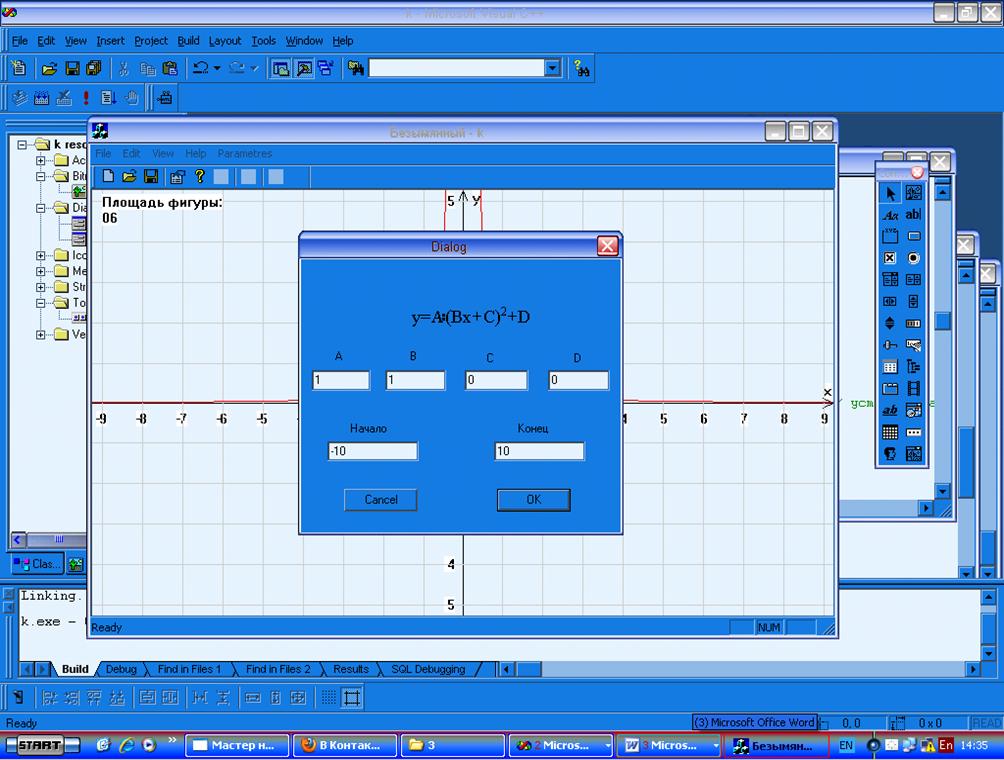Pick the Radio Button tool in Controls palette
Image resolution: width=1004 pixels, height=760 pixels.
(x=913, y=258)
